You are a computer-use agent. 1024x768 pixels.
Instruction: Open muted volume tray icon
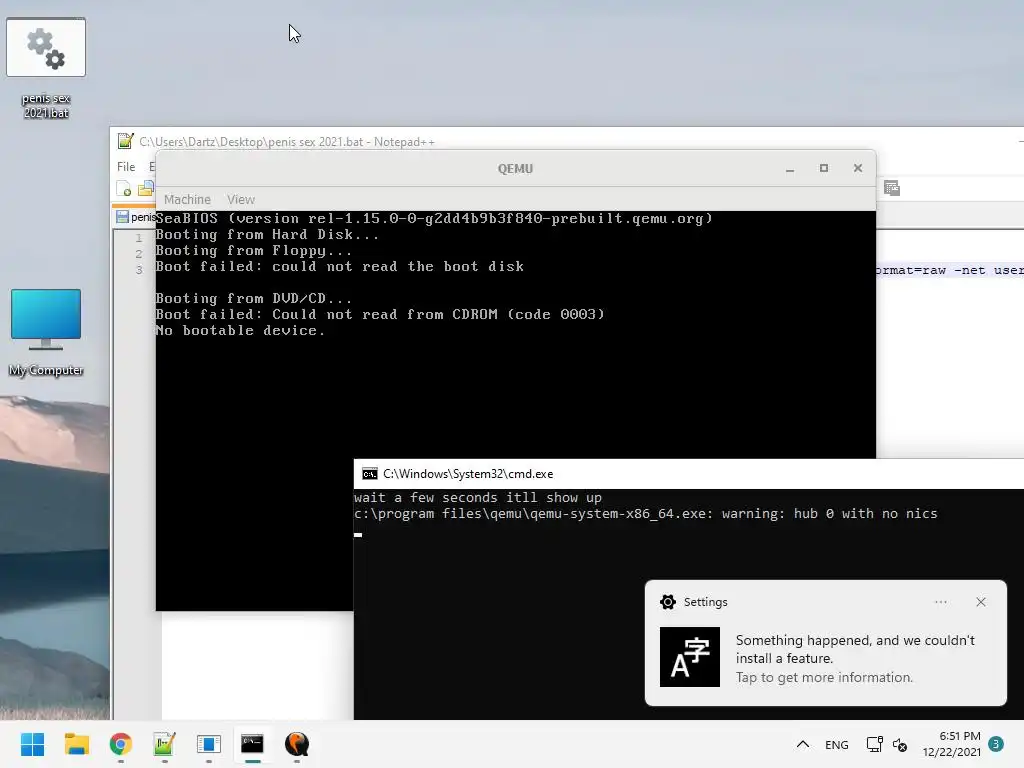pyautogui.click(x=900, y=744)
